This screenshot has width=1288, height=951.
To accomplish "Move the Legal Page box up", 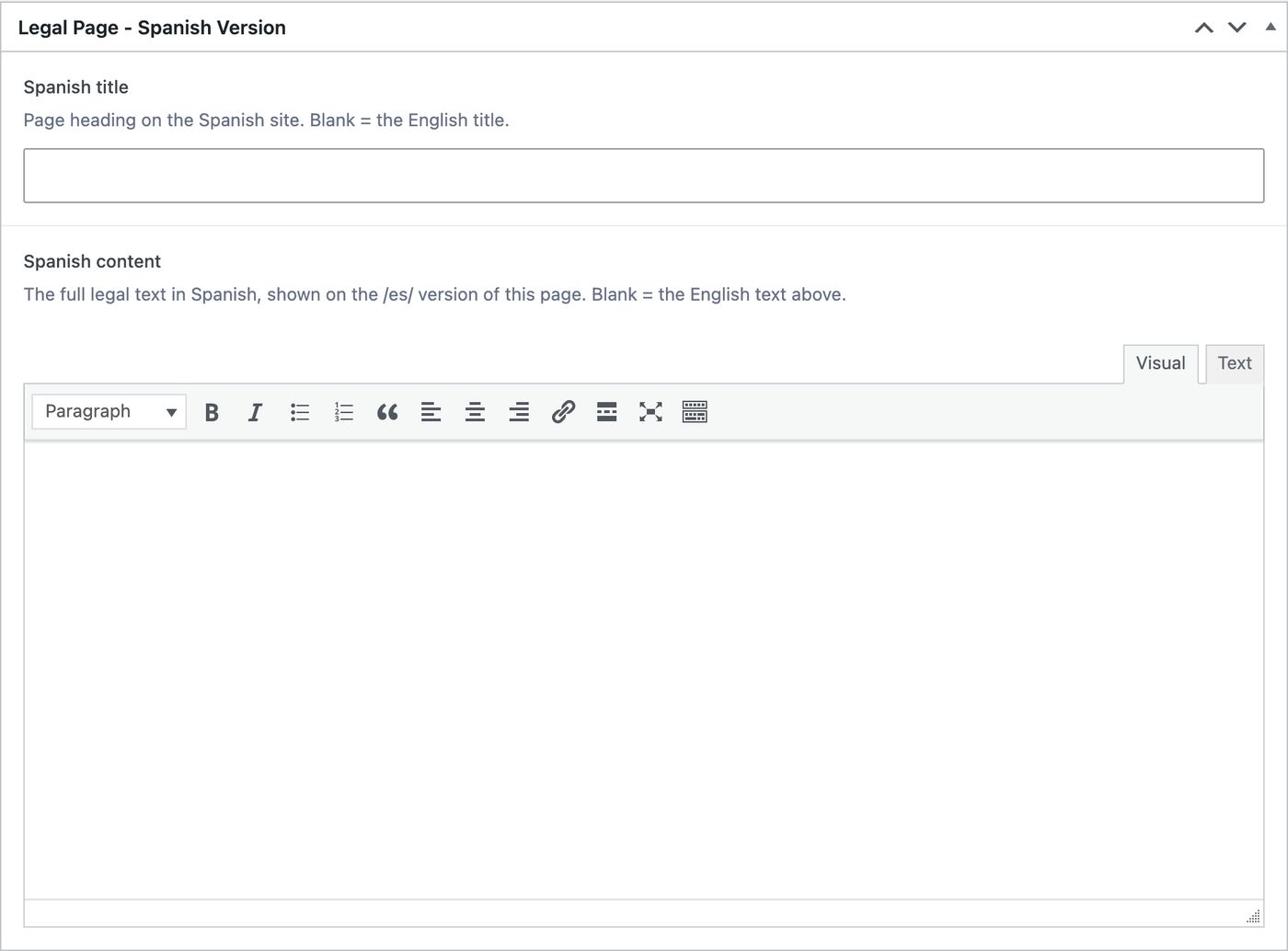I will tap(1203, 28).
